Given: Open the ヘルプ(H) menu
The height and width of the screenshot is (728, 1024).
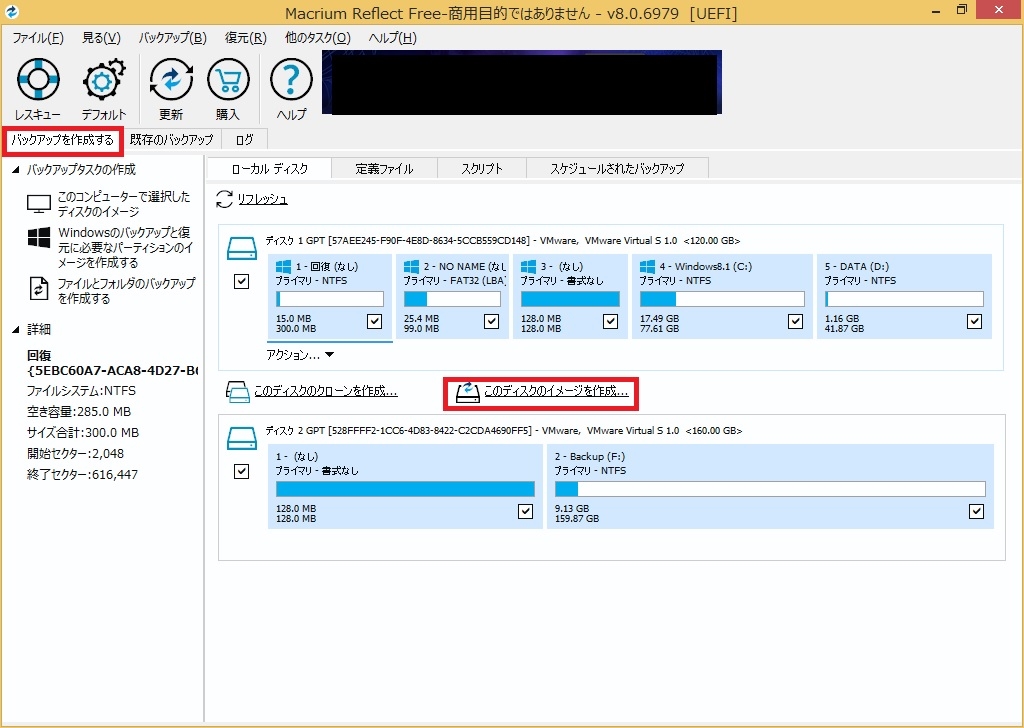Looking at the screenshot, I should [x=392, y=38].
